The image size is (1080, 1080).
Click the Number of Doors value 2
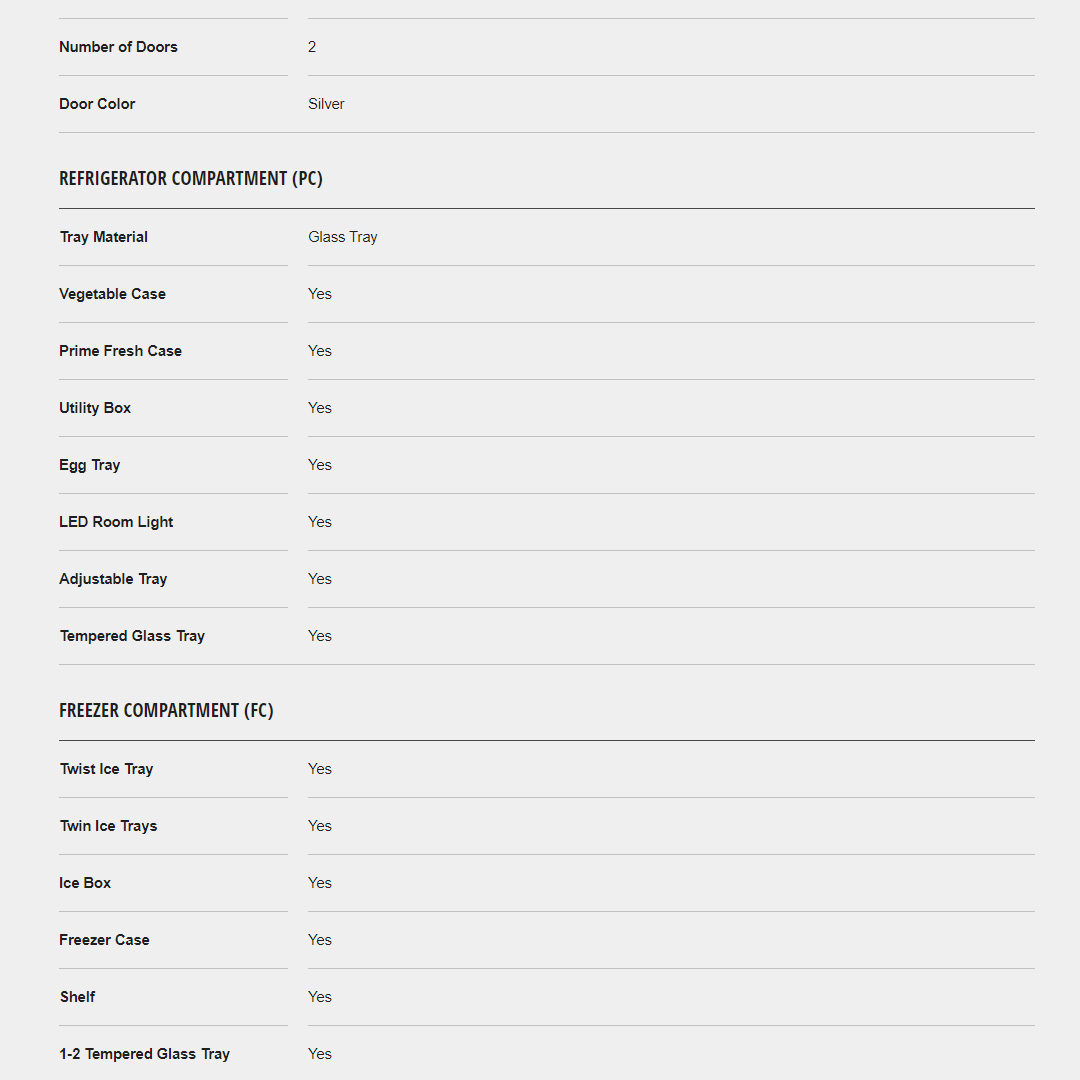[312, 47]
